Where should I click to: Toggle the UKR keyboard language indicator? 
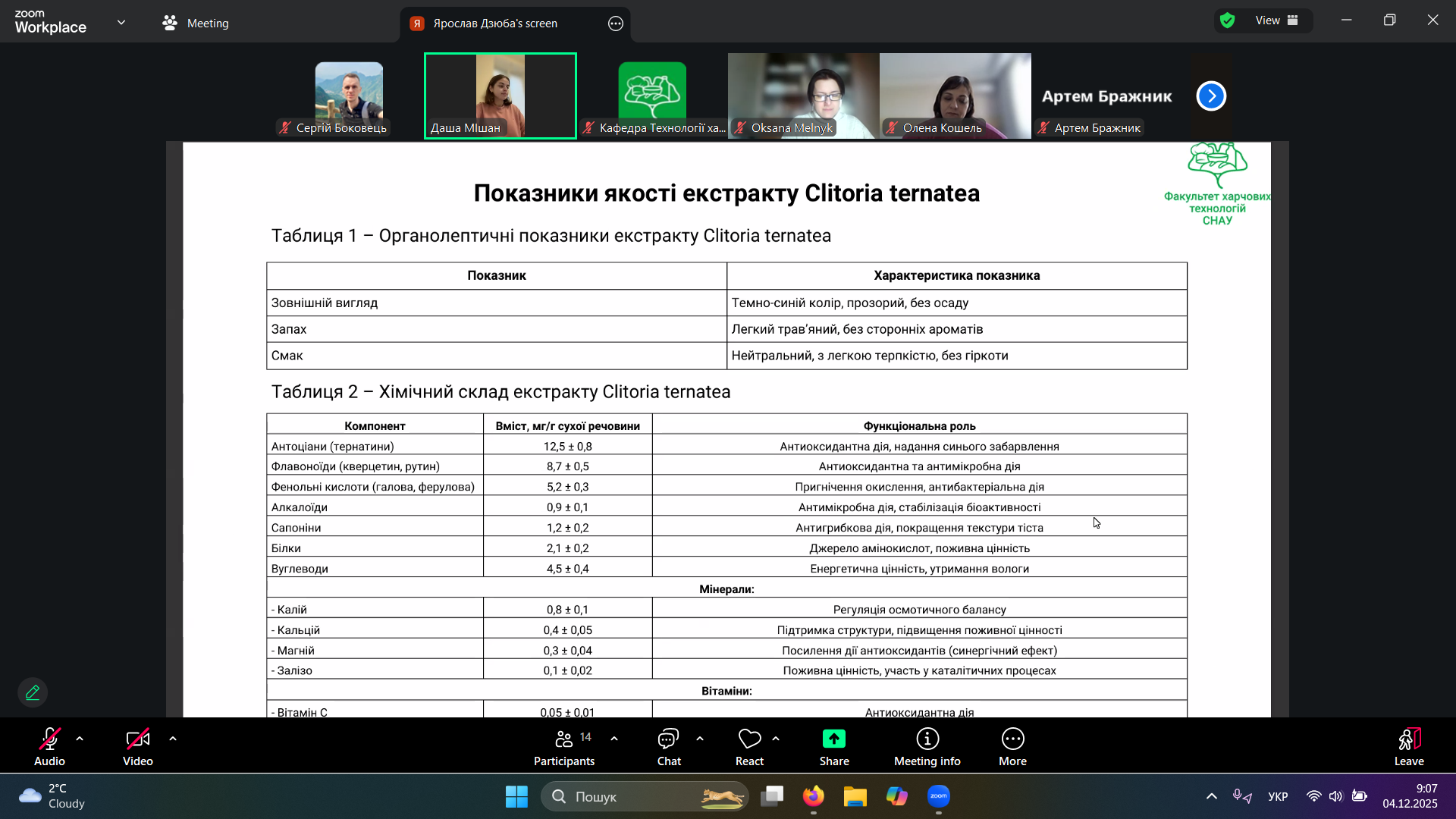point(1278,796)
